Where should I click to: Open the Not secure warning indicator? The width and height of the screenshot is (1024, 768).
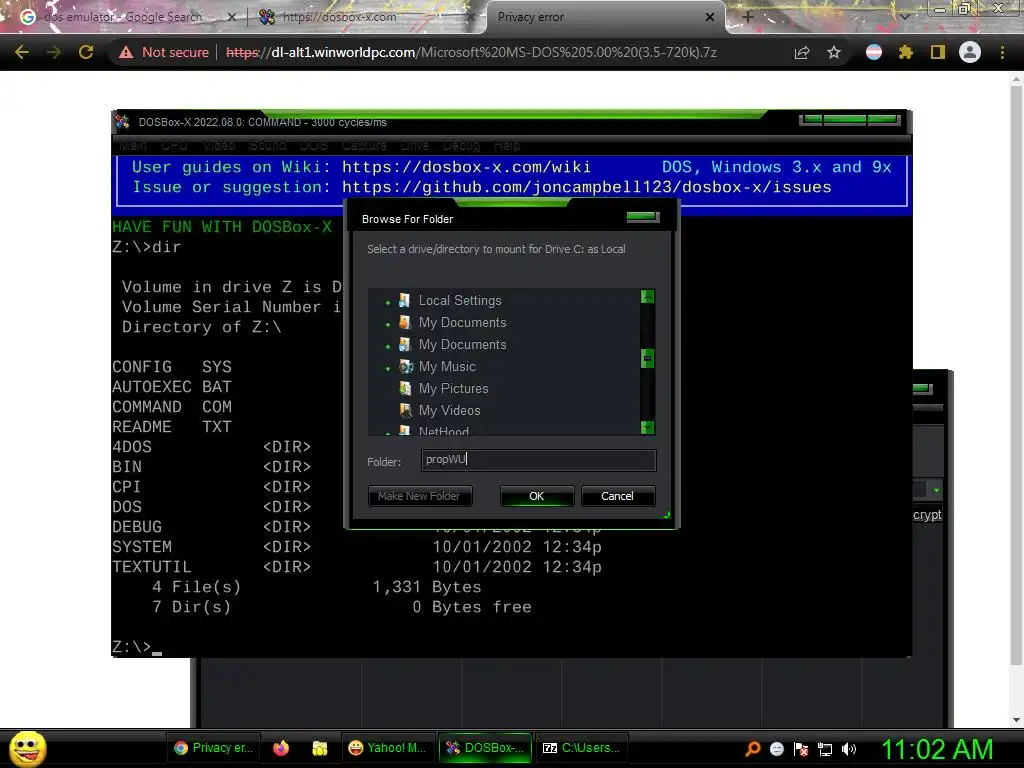[x=164, y=52]
